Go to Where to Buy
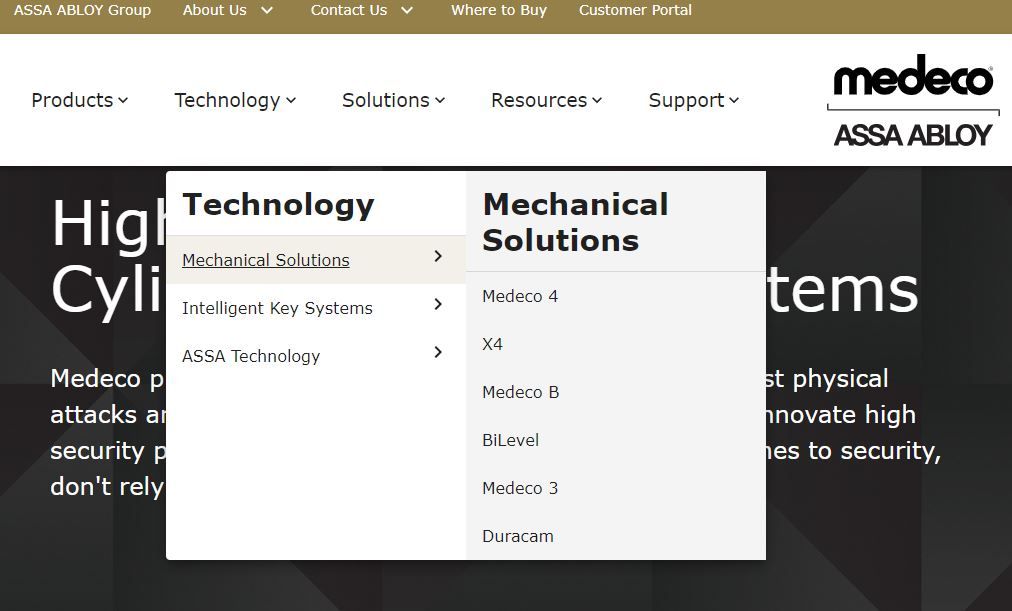The width and height of the screenshot is (1012, 611). coord(499,10)
